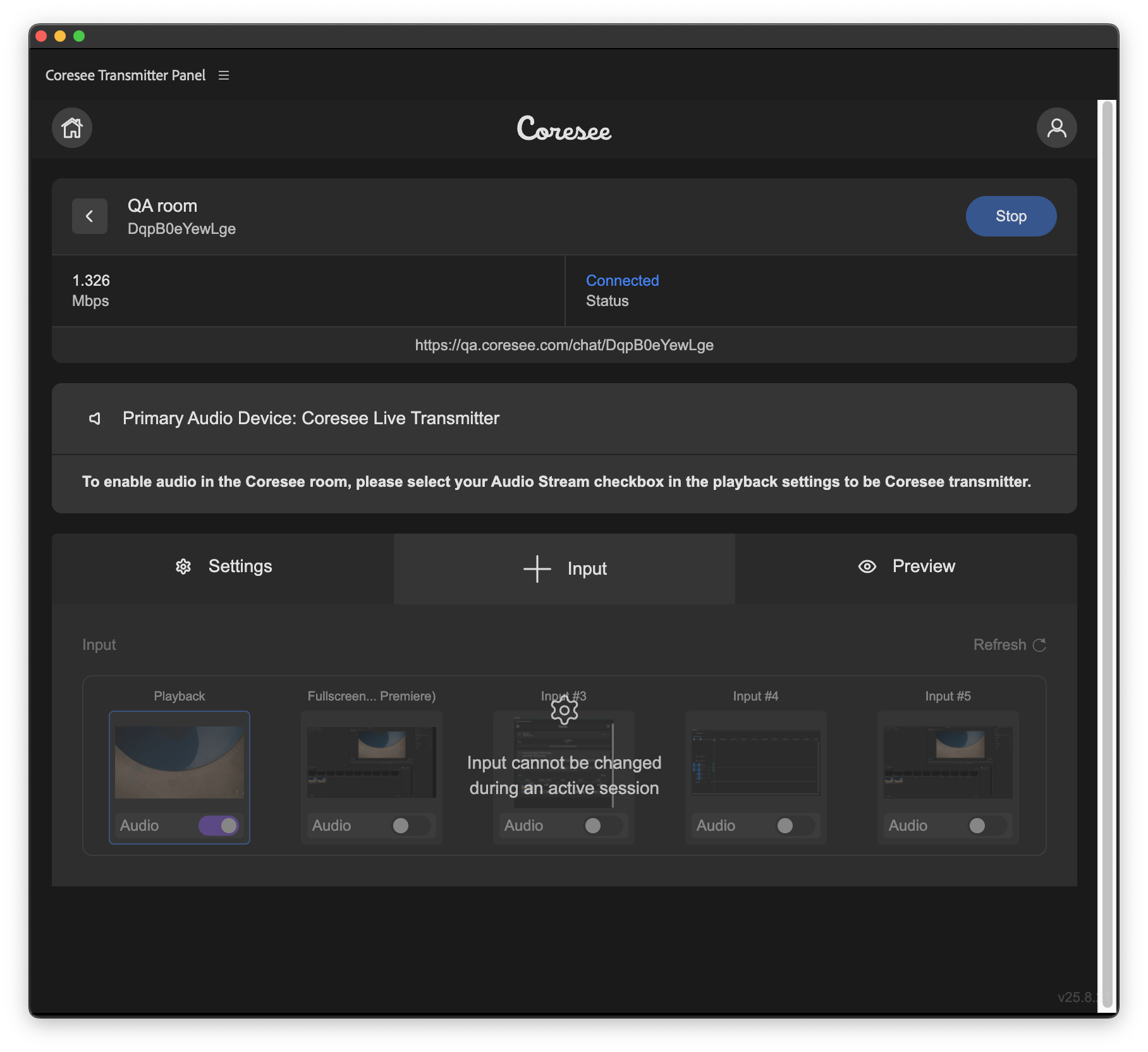Close the window with red button
The height and width of the screenshot is (1052, 1148).
[x=42, y=36]
